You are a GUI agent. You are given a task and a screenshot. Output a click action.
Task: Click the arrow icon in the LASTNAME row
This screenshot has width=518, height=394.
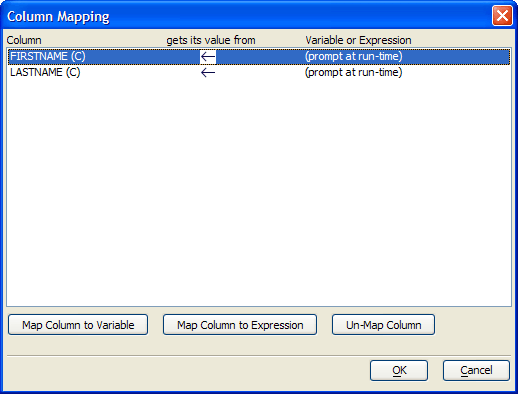208,72
